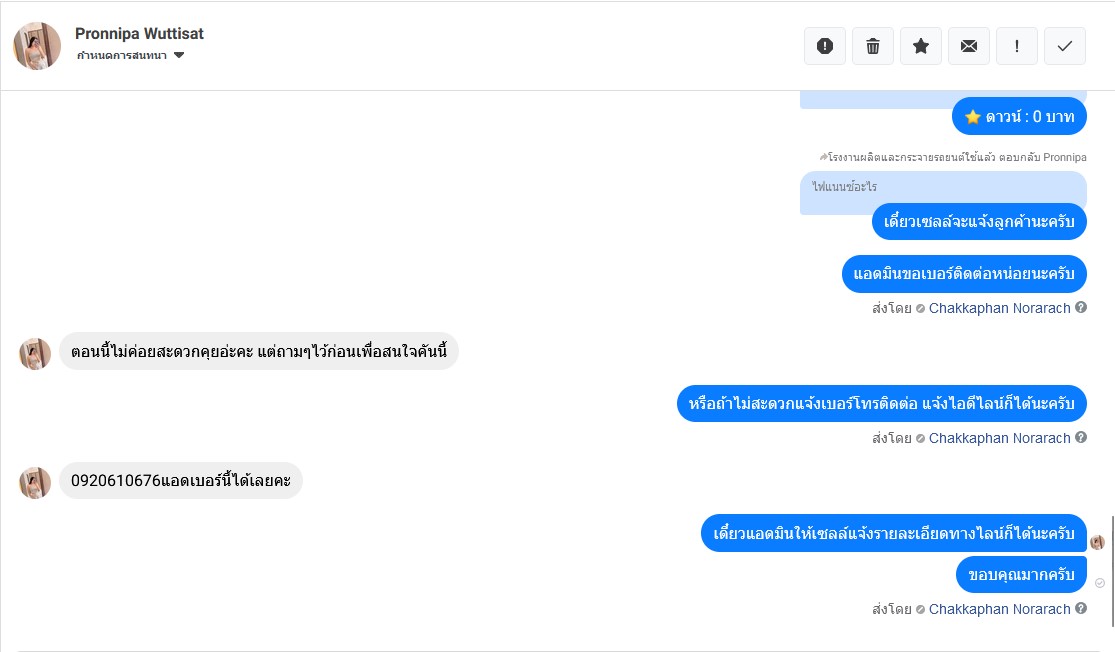This screenshot has height=652, width=1115.
Task: Click the first Chakkaphan Norarach sender link
Action: tap(999, 308)
